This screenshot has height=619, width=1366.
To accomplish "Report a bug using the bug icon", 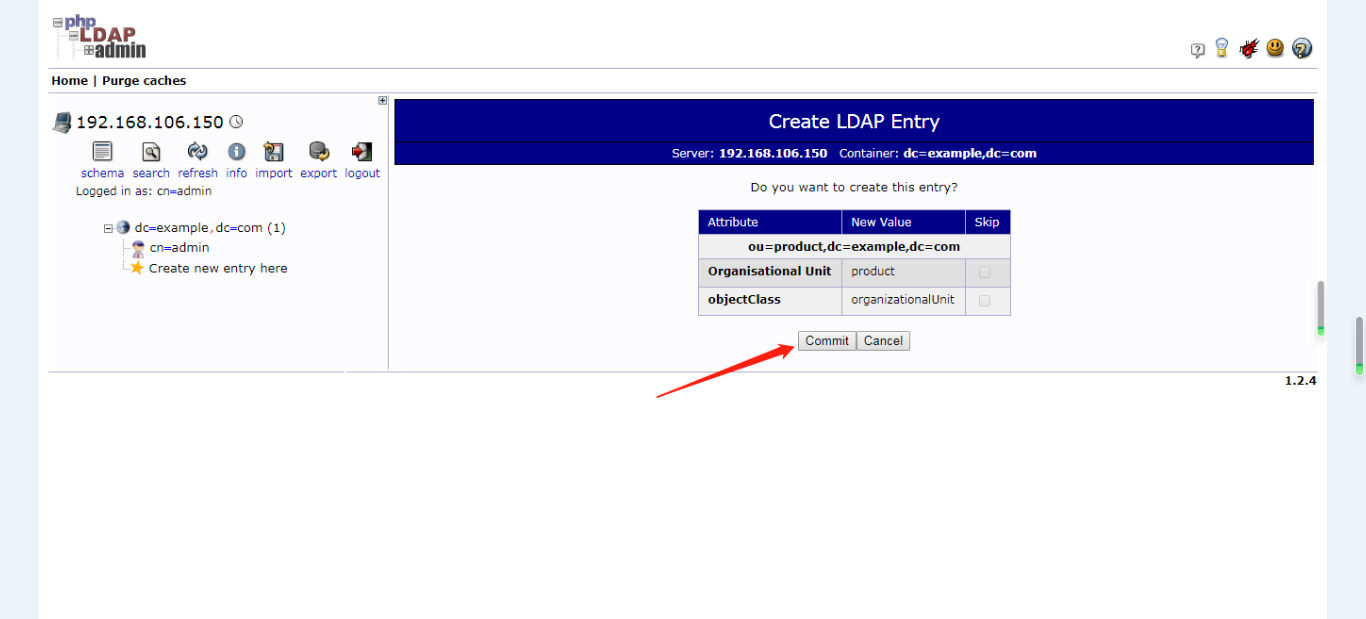I will (1249, 47).
